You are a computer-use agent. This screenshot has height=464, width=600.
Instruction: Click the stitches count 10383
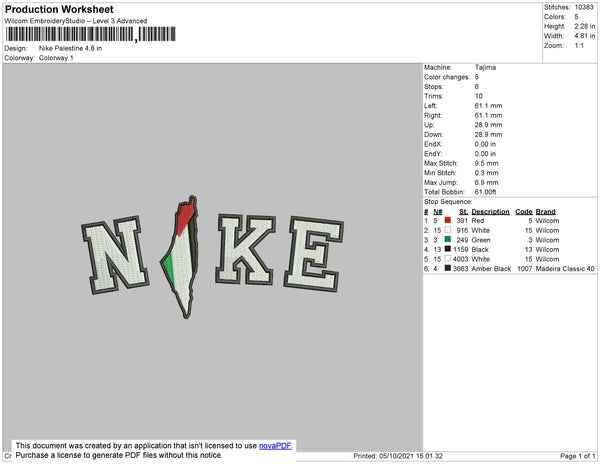click(x=584, y=7)
